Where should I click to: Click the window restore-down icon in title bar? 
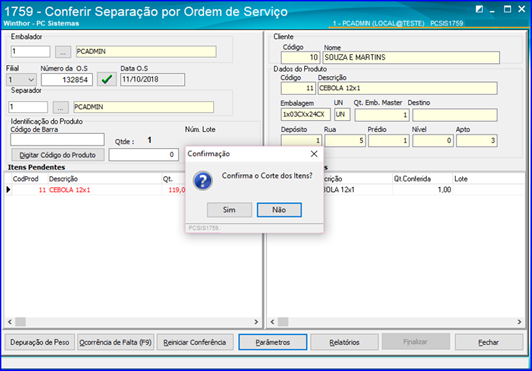[x=479, y=10]
